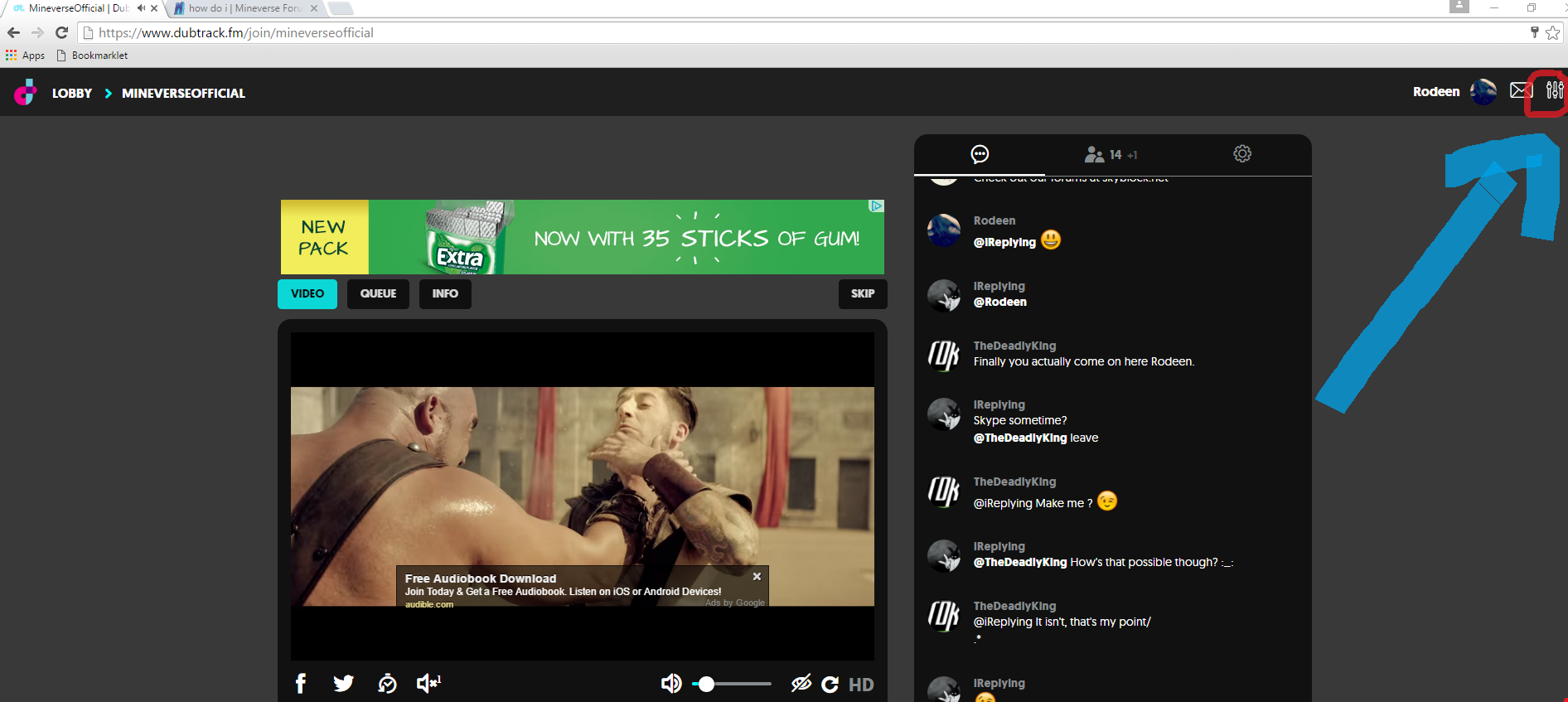Open the users list tab showing 14

pos(1111,154)
